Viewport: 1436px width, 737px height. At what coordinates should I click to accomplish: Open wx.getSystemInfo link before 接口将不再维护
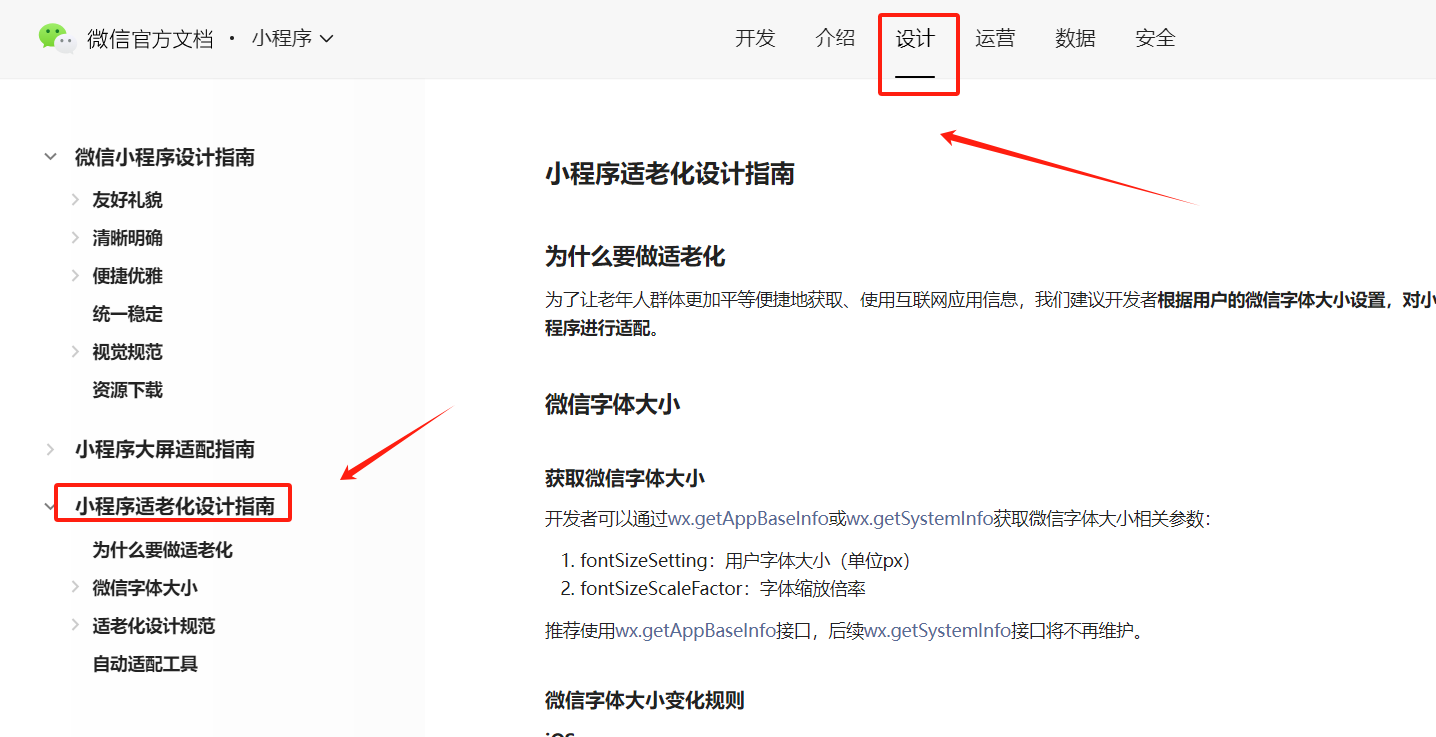click(938, 631)
